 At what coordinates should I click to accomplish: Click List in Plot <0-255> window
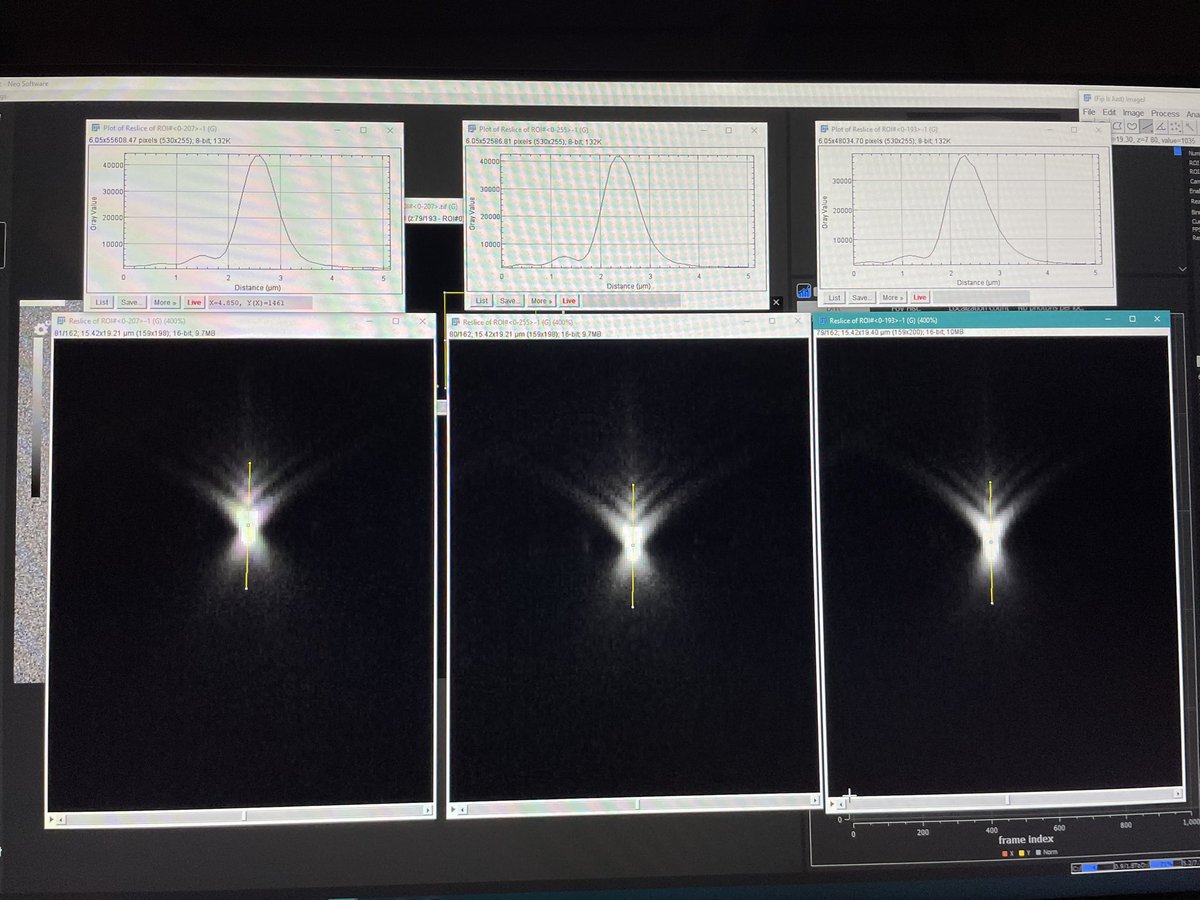482,300
